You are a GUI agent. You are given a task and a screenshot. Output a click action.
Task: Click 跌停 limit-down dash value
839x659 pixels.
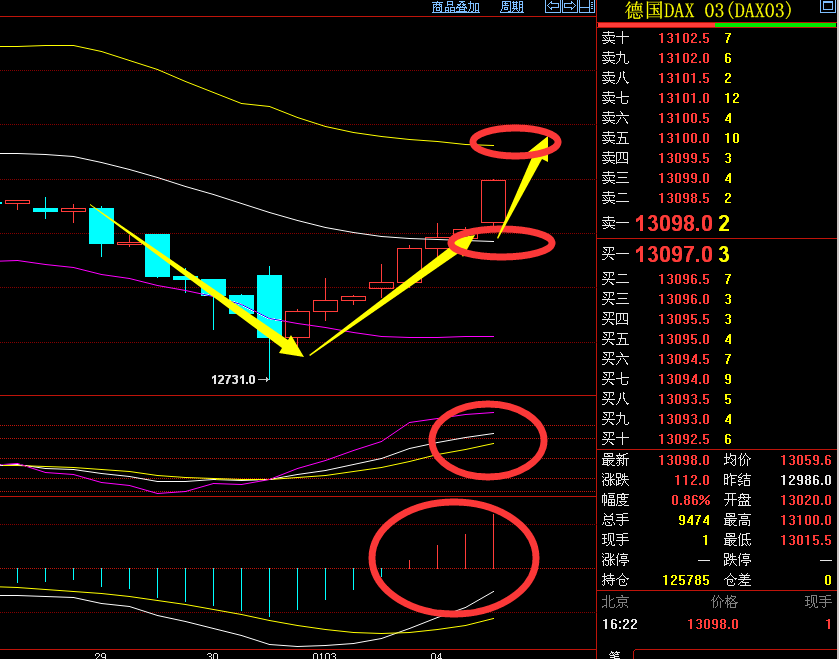(x=826, y=561)
